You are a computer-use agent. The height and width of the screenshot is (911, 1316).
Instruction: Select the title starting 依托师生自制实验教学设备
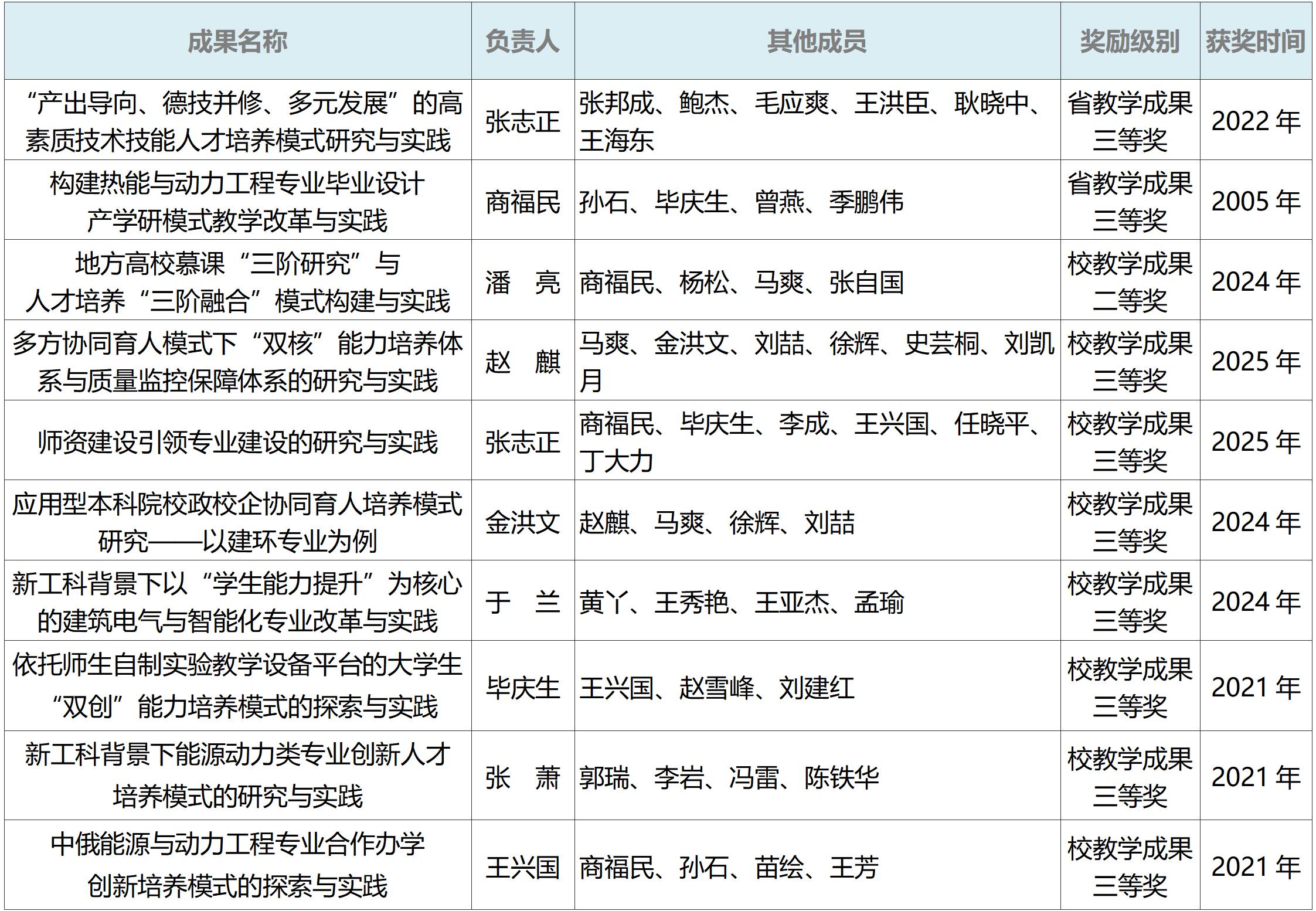click(237, 686)
